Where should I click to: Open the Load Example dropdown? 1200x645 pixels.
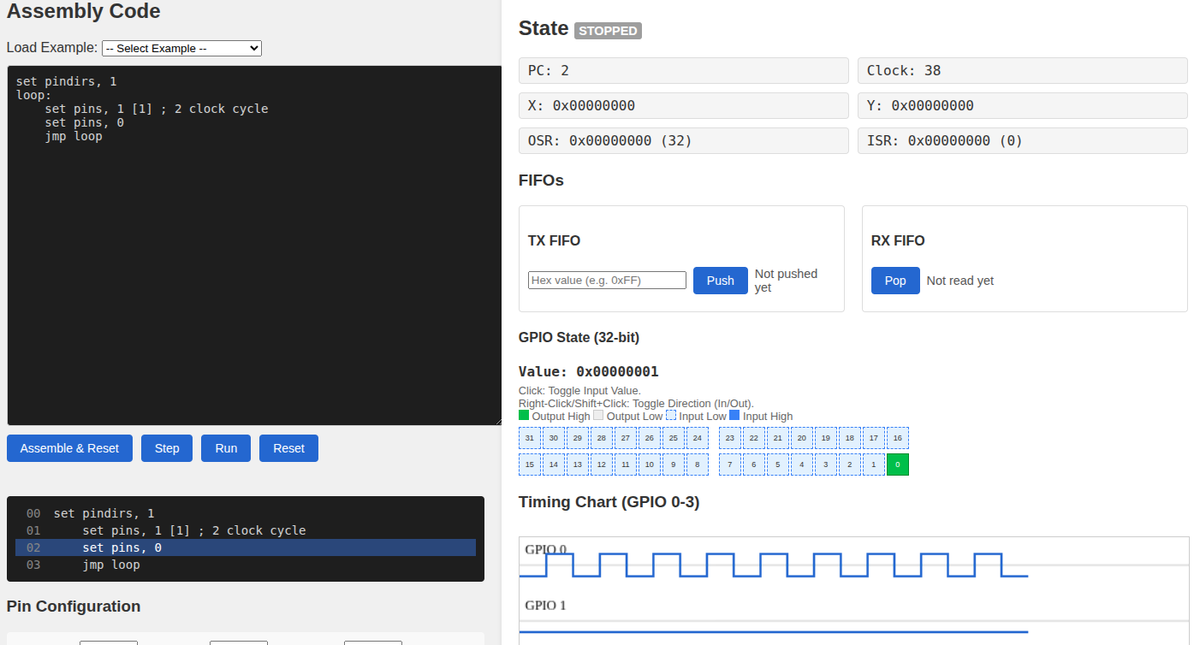(x=182, y=48)
